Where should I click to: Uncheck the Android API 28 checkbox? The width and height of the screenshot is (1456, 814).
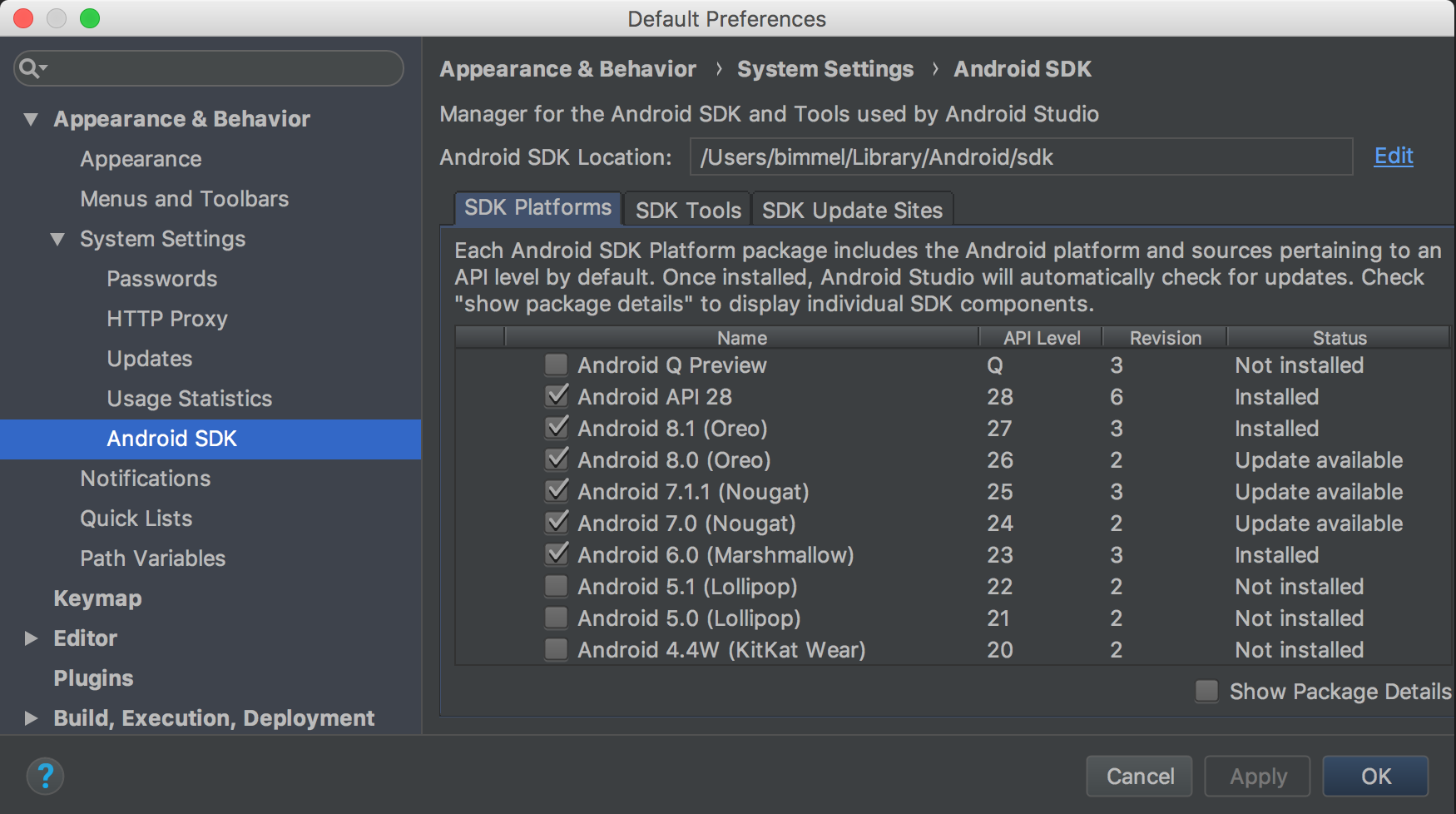point(556,396)
